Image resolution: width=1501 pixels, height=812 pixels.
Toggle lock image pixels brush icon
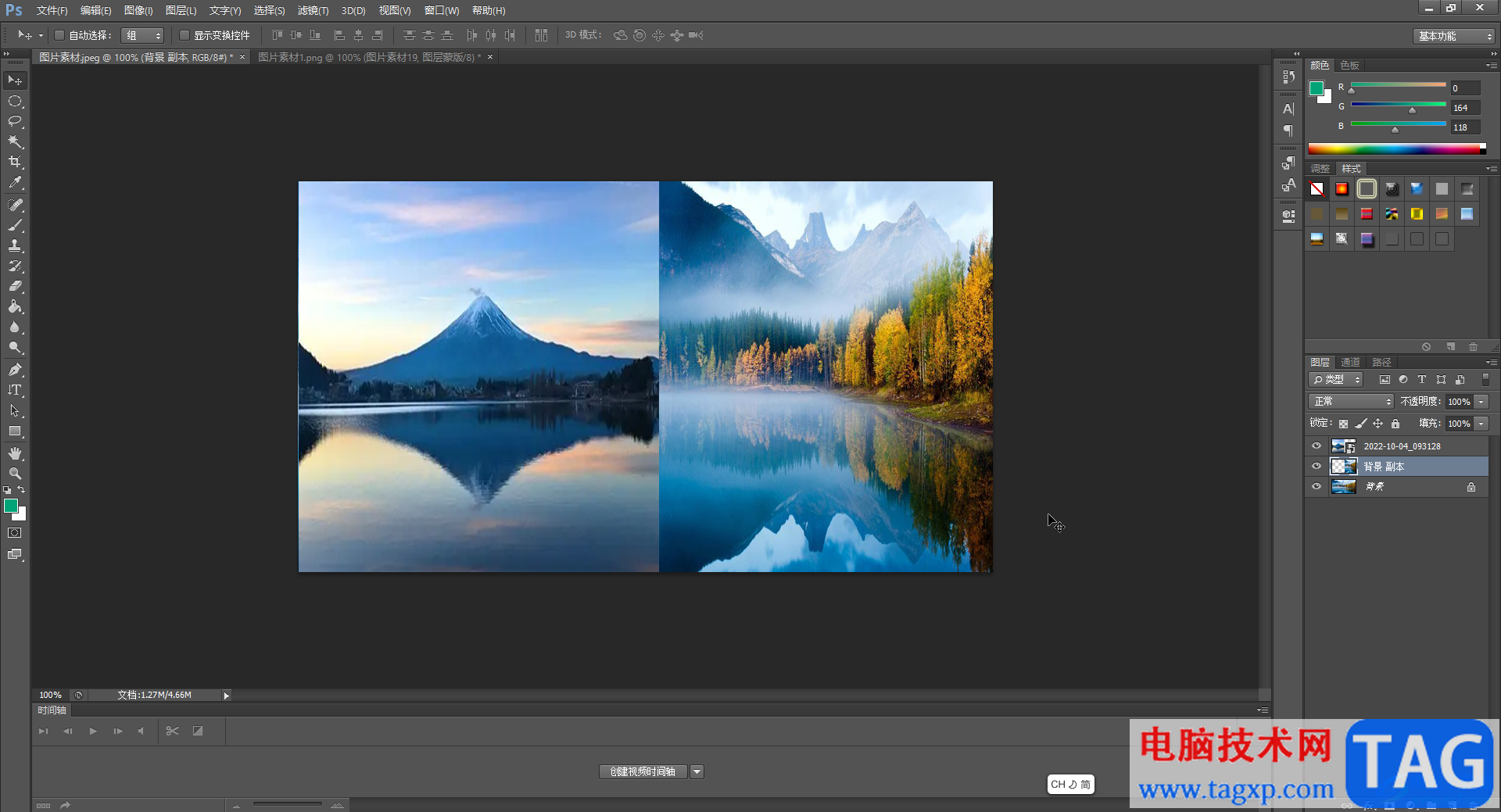(x=1361, y=424)
